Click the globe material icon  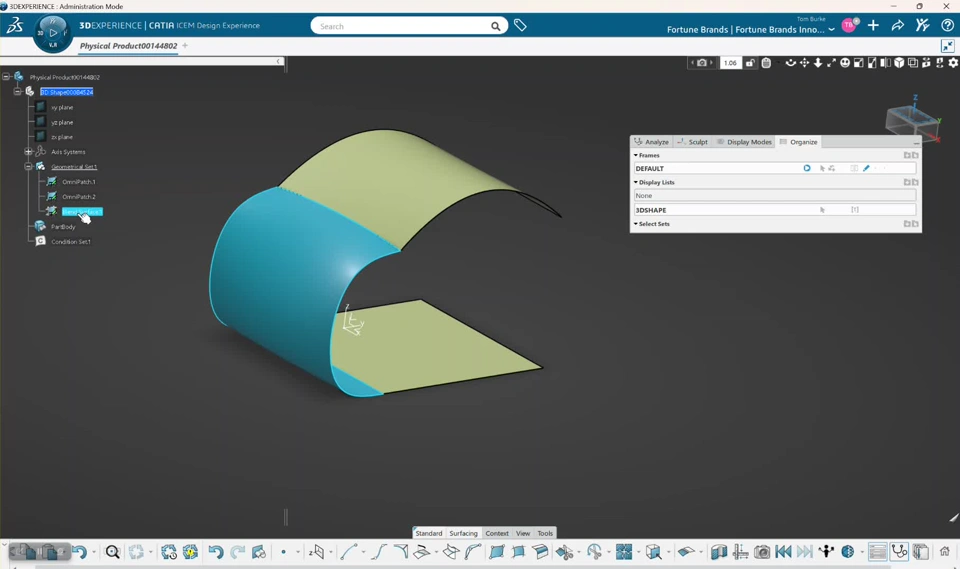[x=848, y=552]
